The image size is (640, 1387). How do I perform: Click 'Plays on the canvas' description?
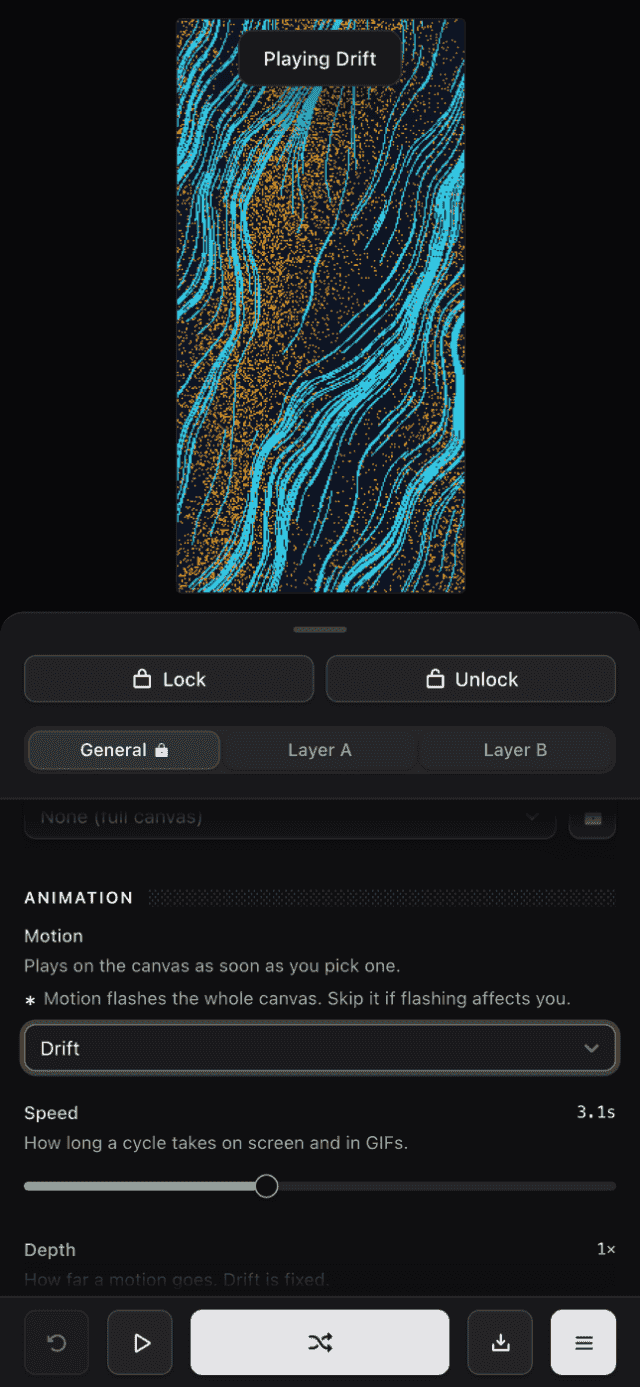point(211,967)
